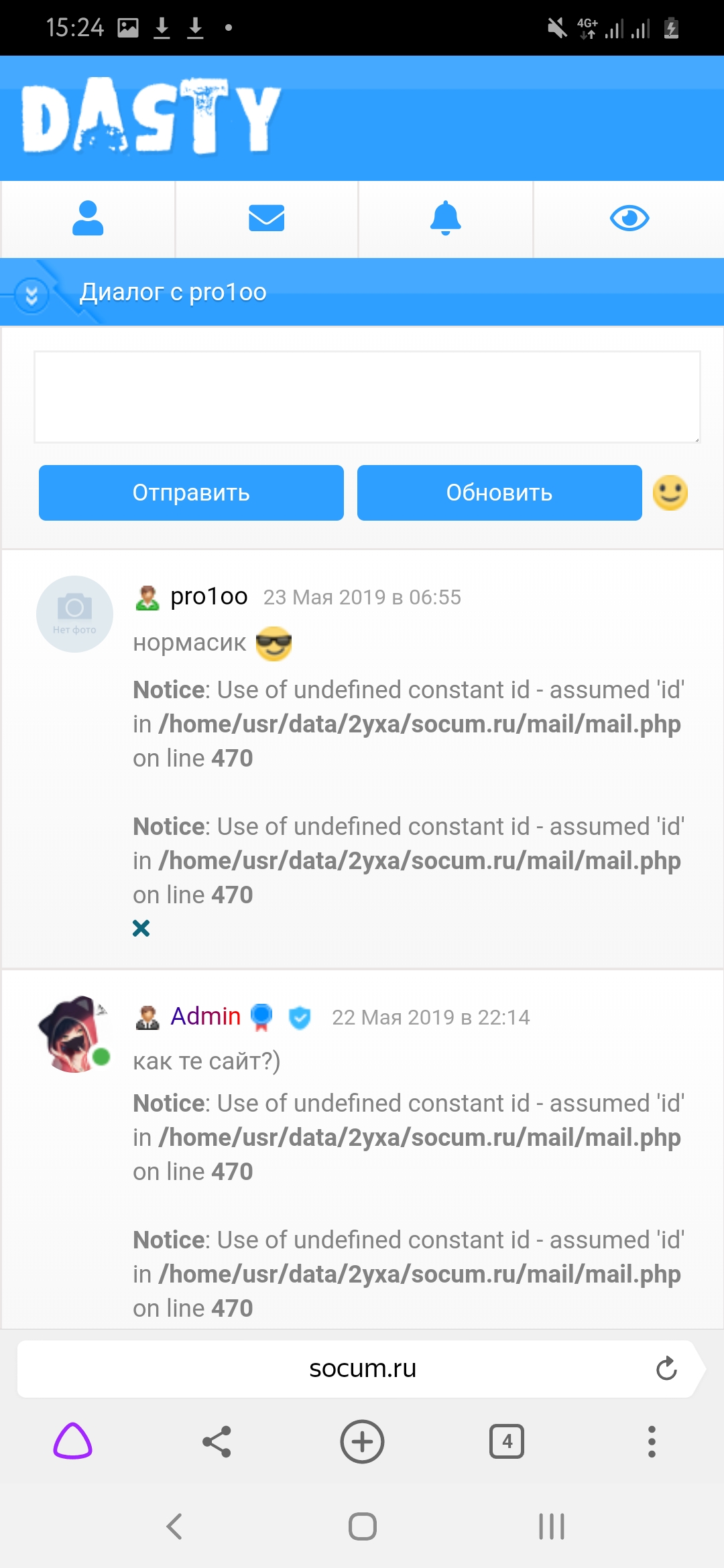Tap the browser share icon
Viewport: 724px width, 1568px height.
(217, 1441)
